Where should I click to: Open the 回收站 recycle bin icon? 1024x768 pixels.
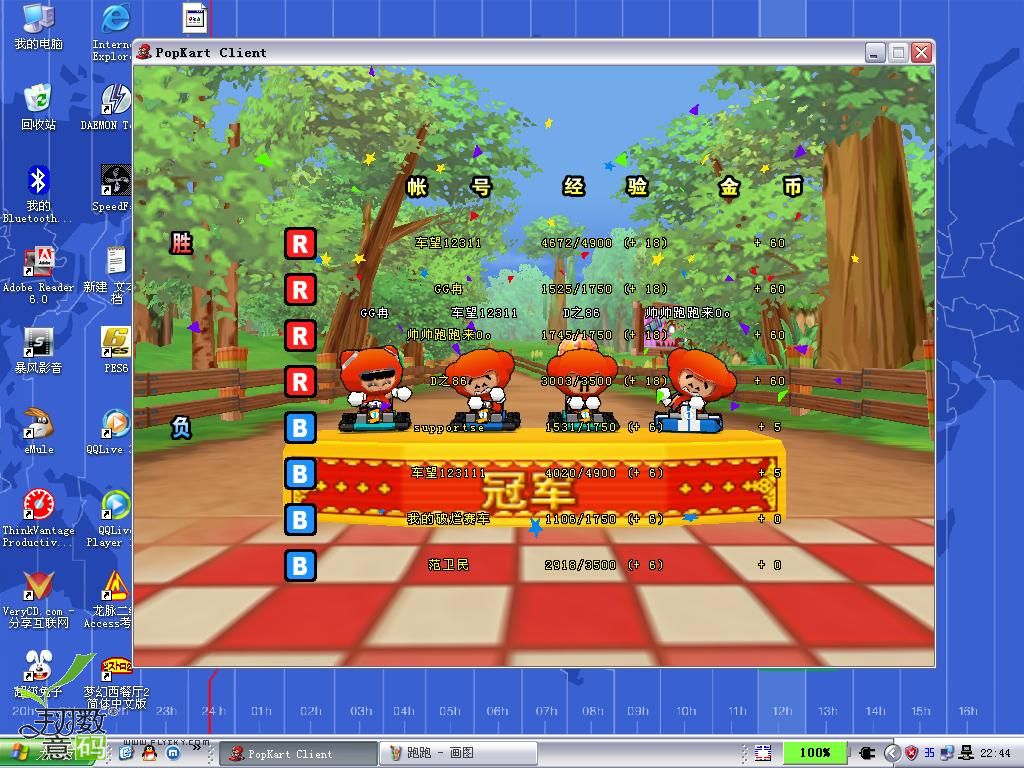coord(39,106)
